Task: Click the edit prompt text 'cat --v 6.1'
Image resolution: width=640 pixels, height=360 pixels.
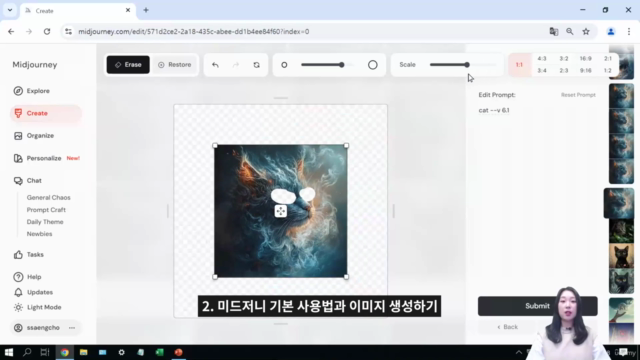Action: point(494,110)
